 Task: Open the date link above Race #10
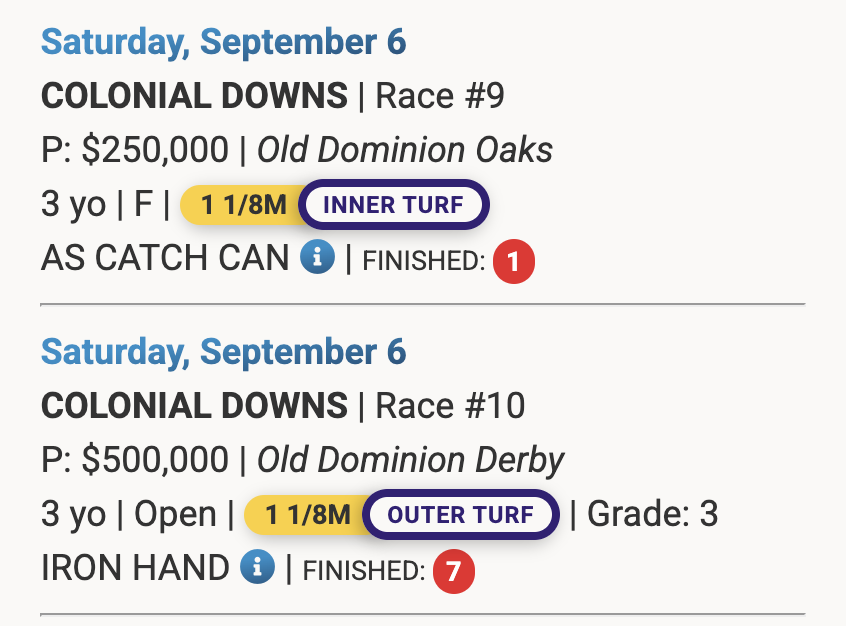[x=223, y=352]
